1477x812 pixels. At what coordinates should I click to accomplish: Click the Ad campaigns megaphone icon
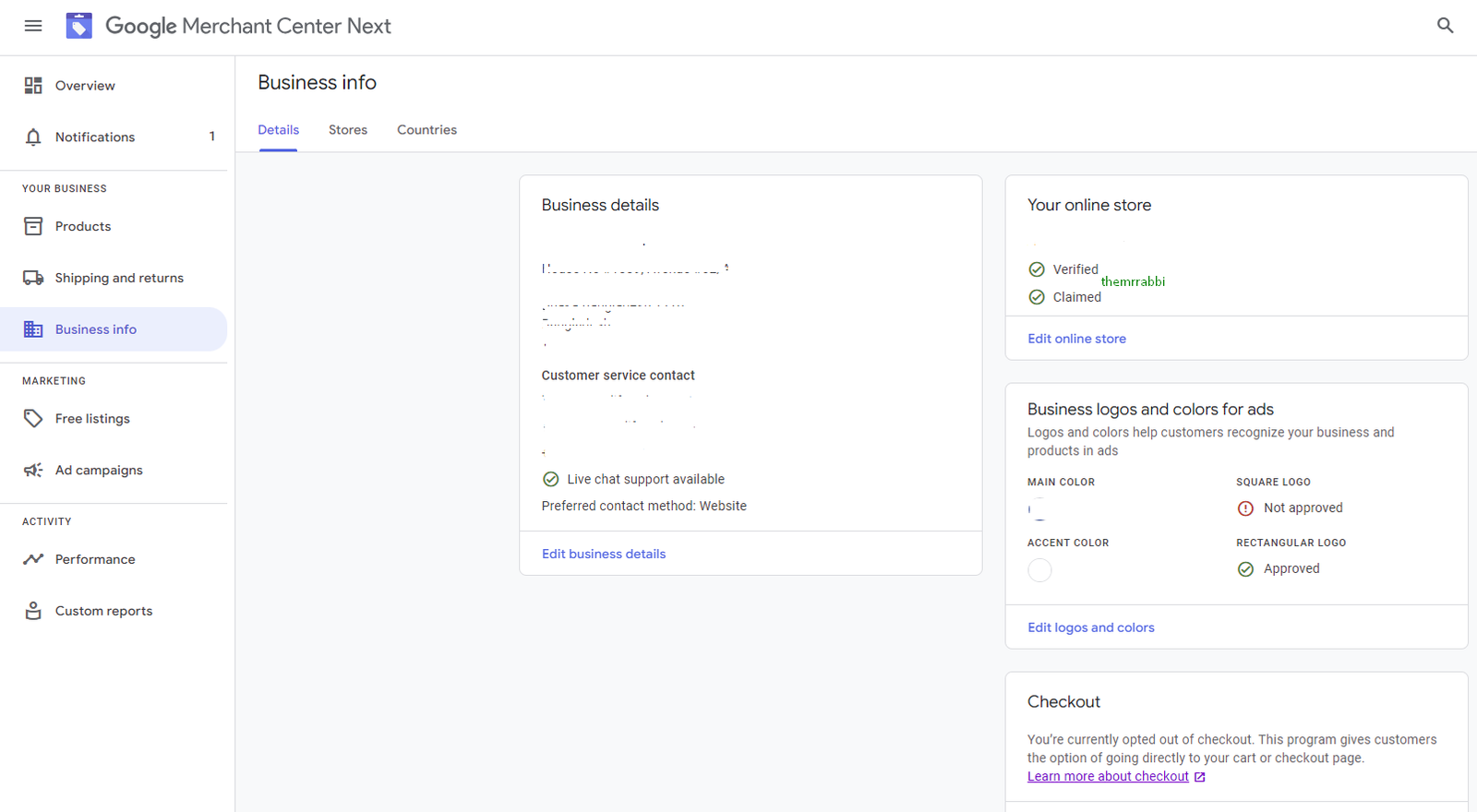[33, 471]
